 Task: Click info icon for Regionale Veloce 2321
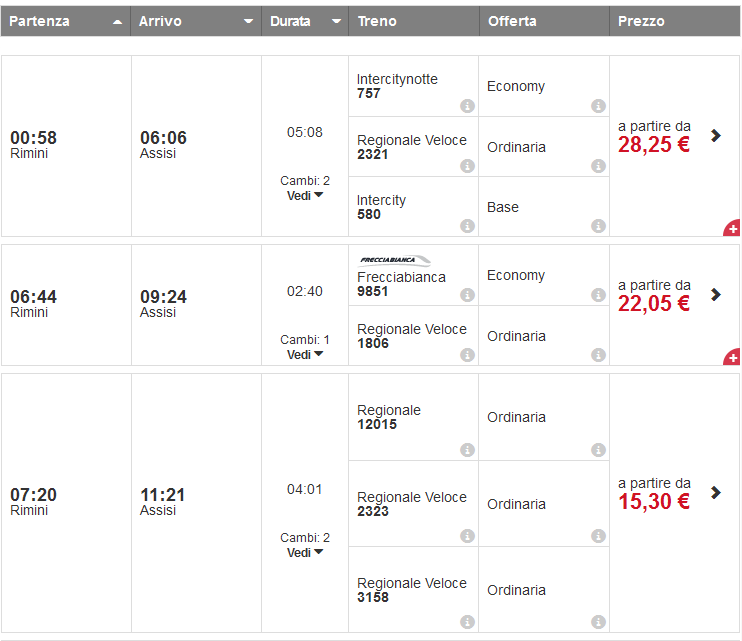point(467,166)
